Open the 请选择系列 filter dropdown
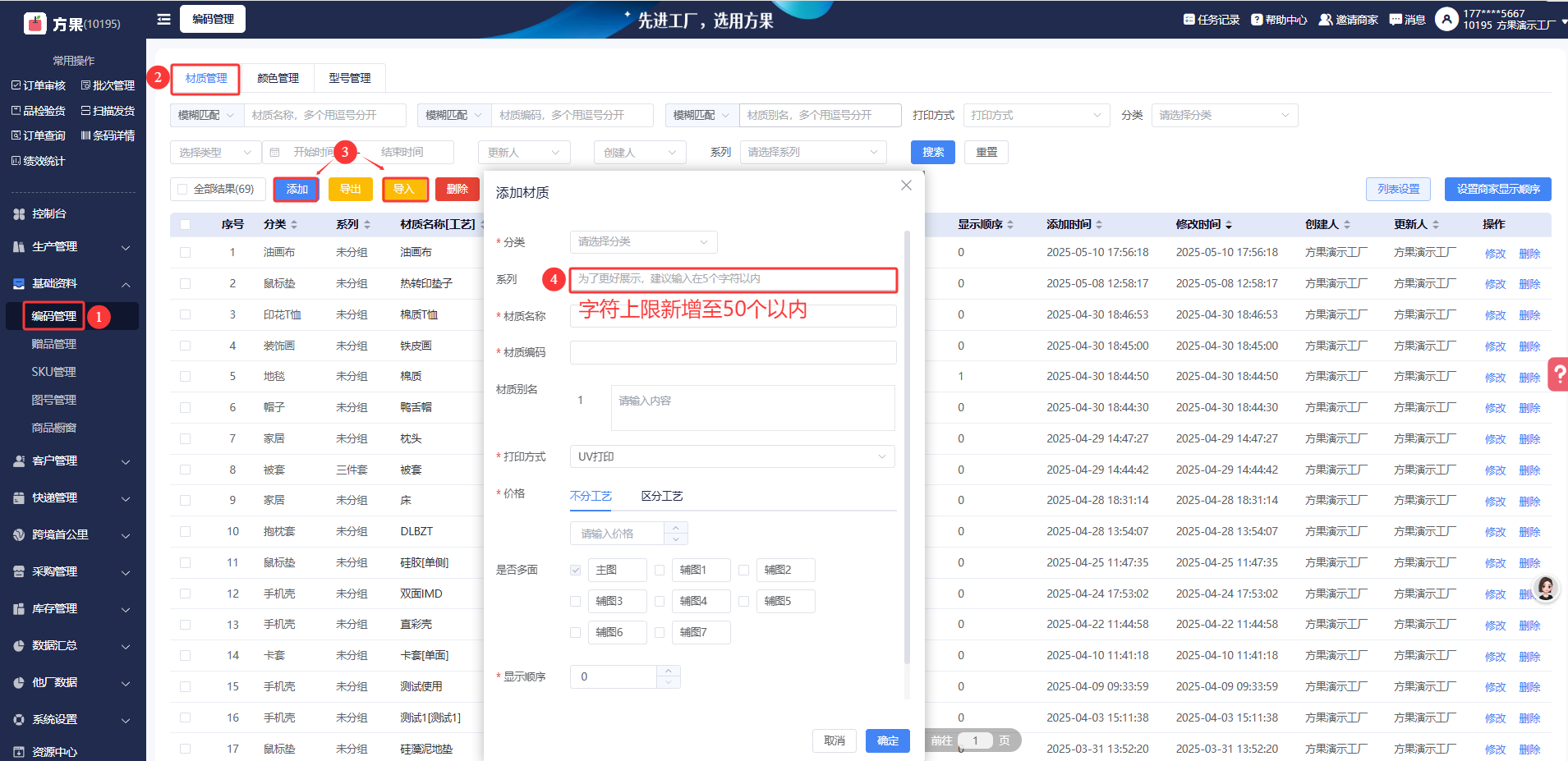Image resolution: width=1568 pixels, height=761 pixels. 813,153
